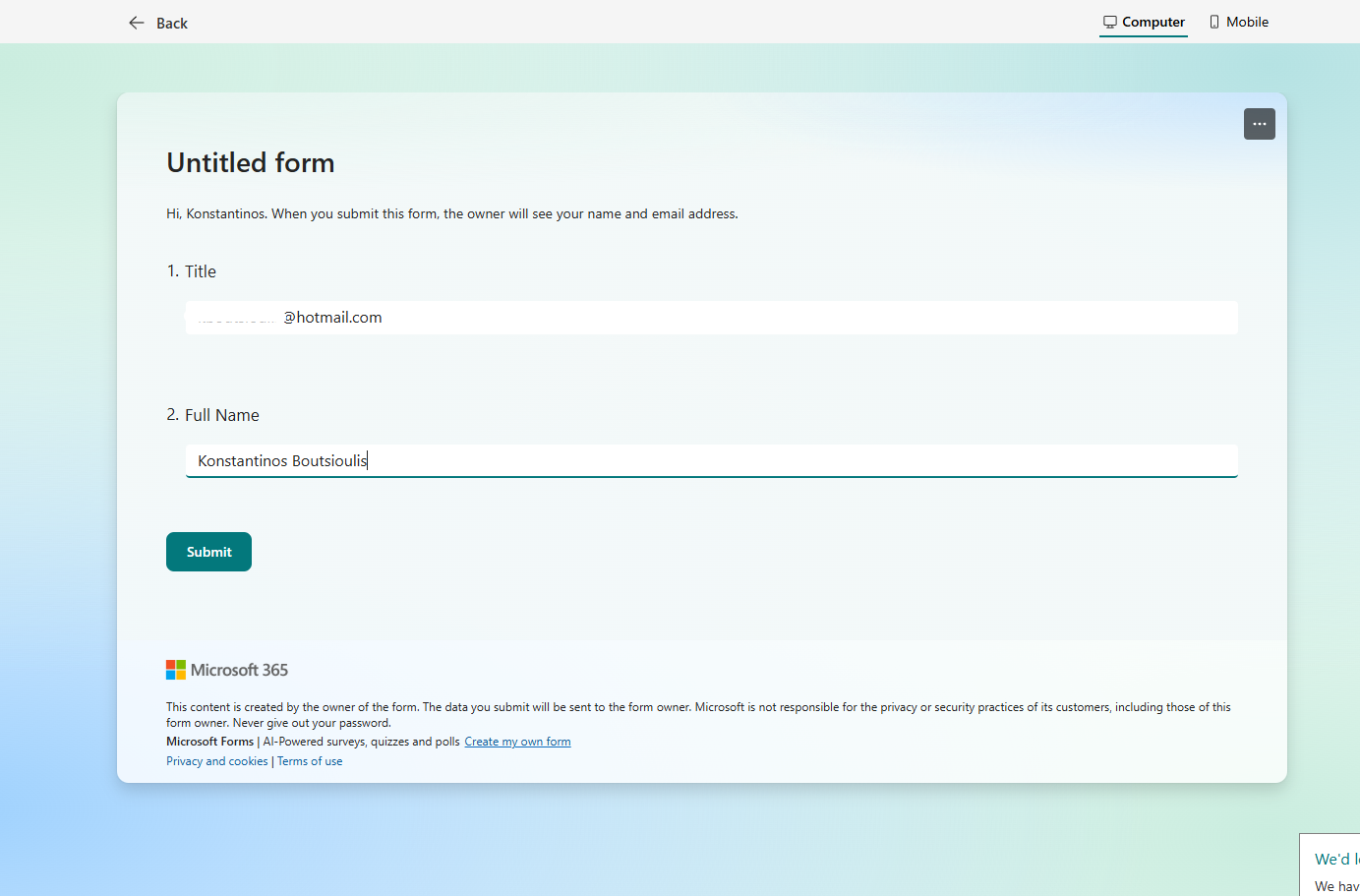The image size is (1360, 896).
Task: Open the 'Privacy and cookies' link
Action: [x=216, y=761]
